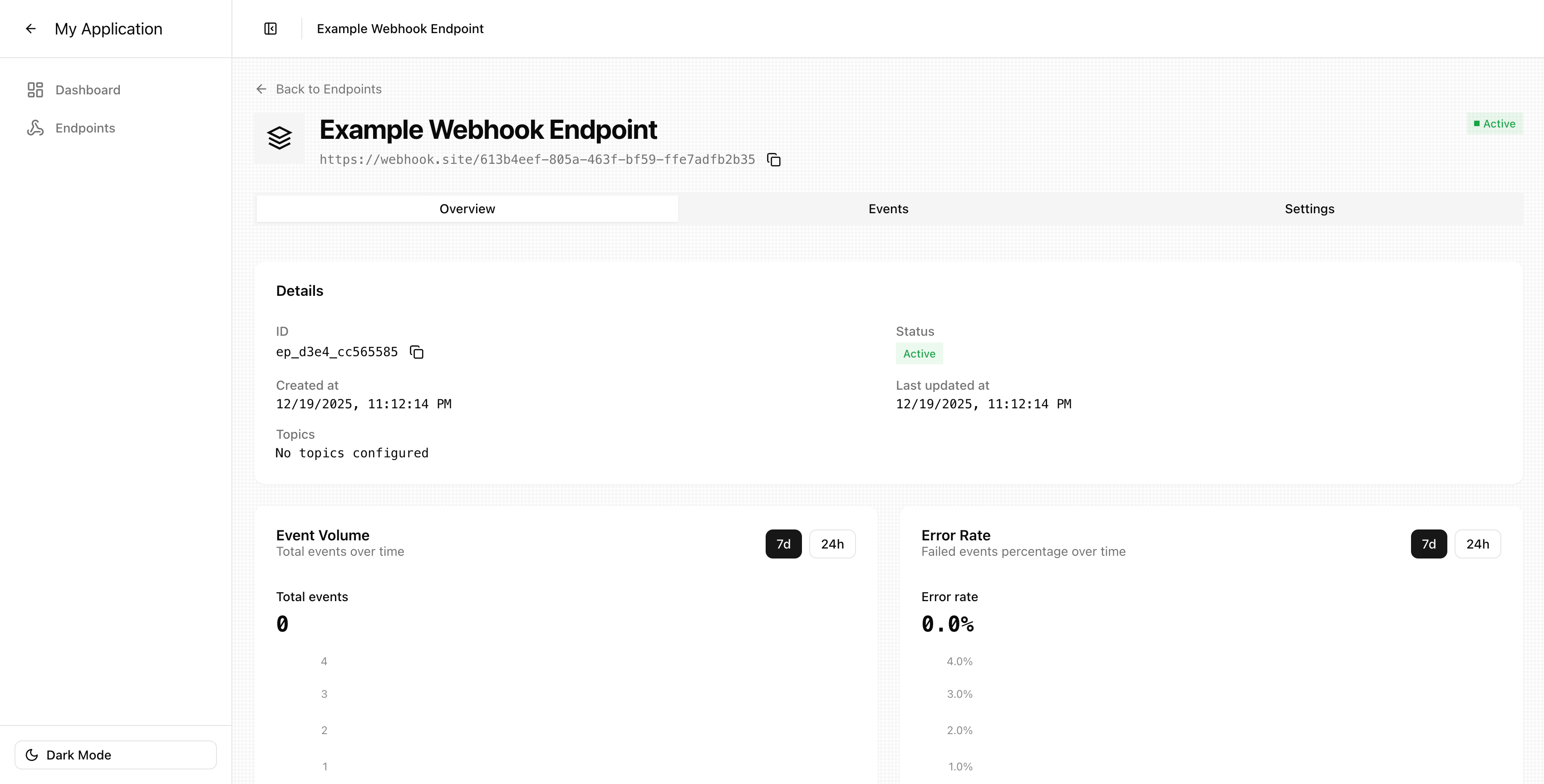Click the Error Rate card title
The width and height of the screenshot is (1544, 784).
tap(955, 535)
